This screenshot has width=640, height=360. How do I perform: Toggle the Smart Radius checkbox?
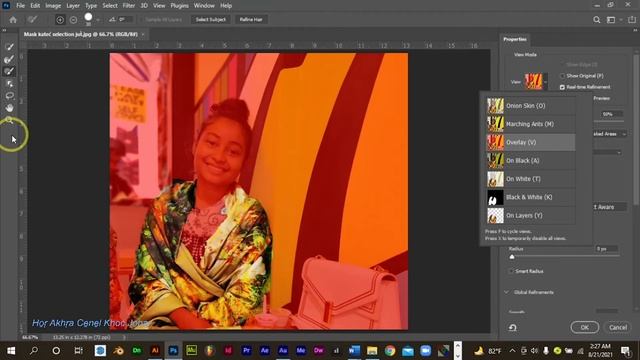coord(511,271)
